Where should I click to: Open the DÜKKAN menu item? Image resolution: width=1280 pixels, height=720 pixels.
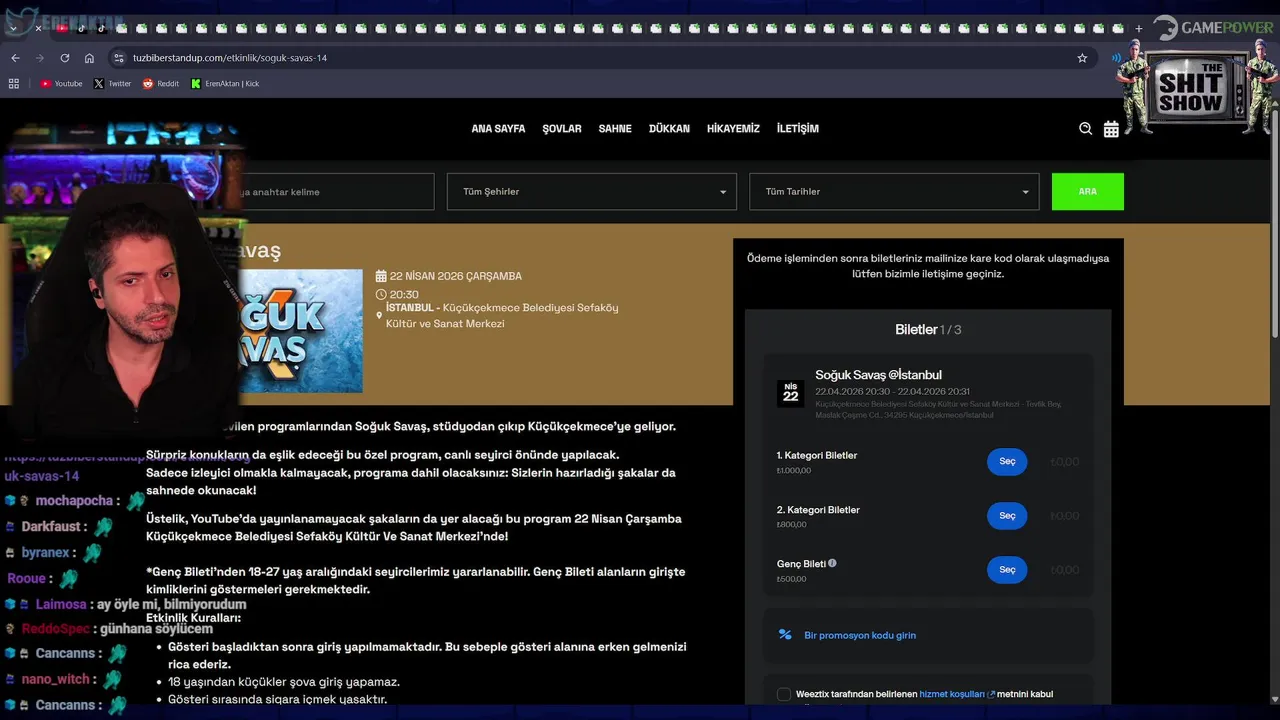(x=669, y=129)
